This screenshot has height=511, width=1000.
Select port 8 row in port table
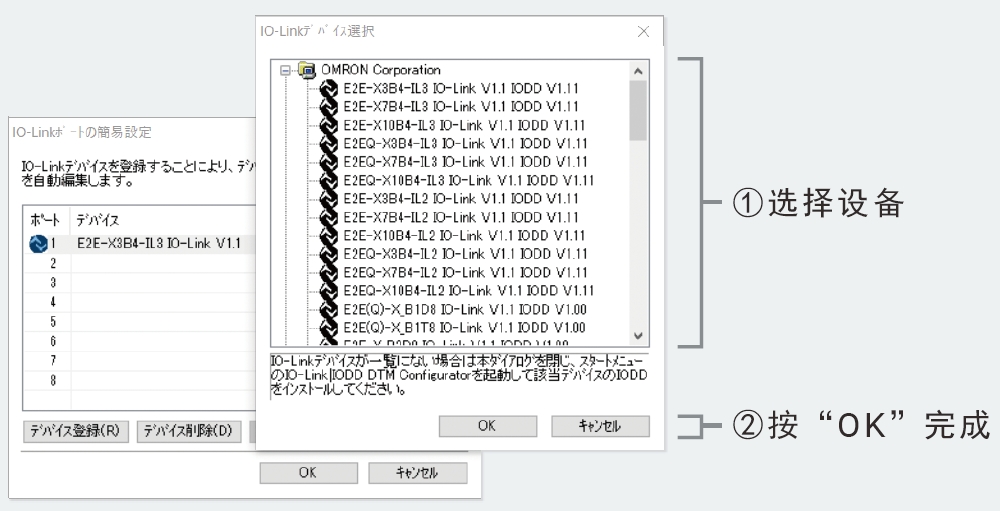[140, 380]
